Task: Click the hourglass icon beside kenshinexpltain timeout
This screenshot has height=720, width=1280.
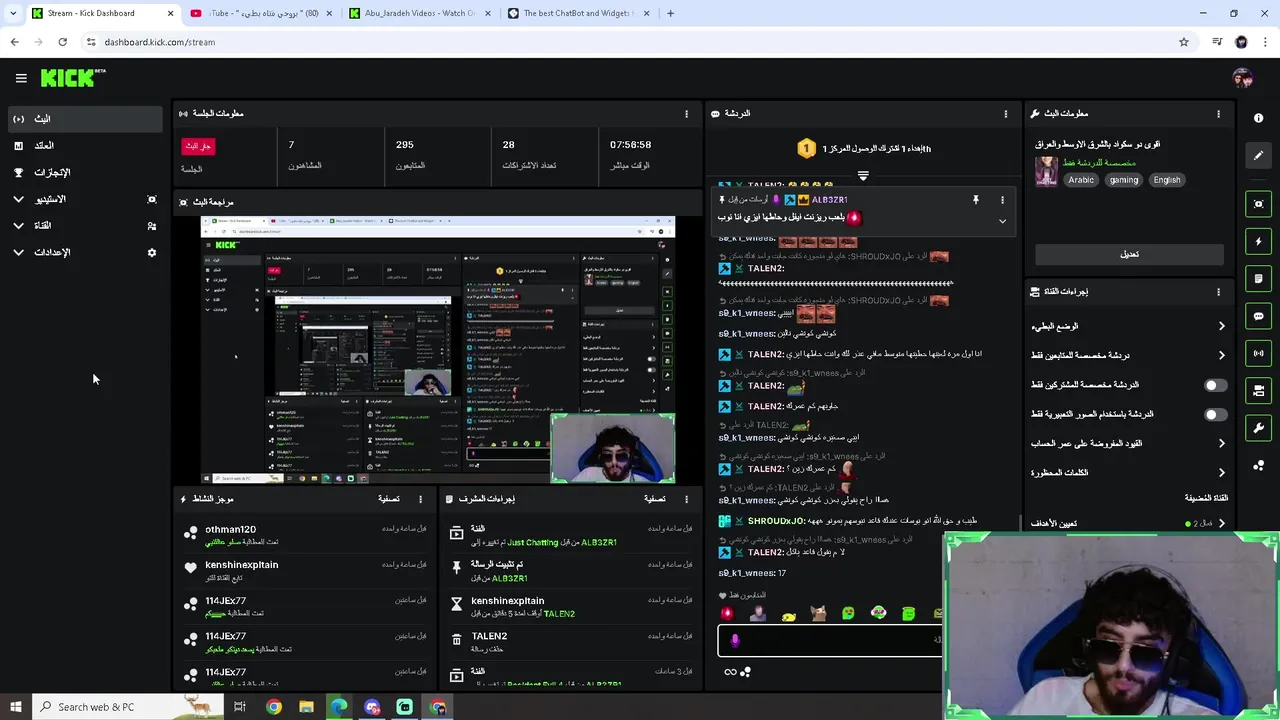Action: (x=457, y=604)
